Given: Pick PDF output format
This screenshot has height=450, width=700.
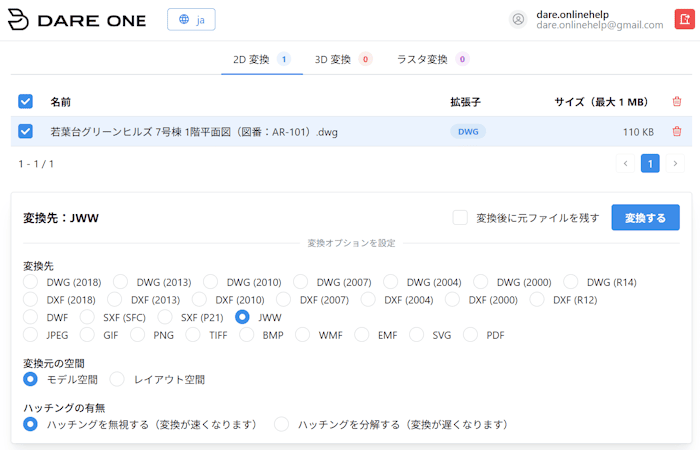Looking at the screenshot, I should pos(470,335).
